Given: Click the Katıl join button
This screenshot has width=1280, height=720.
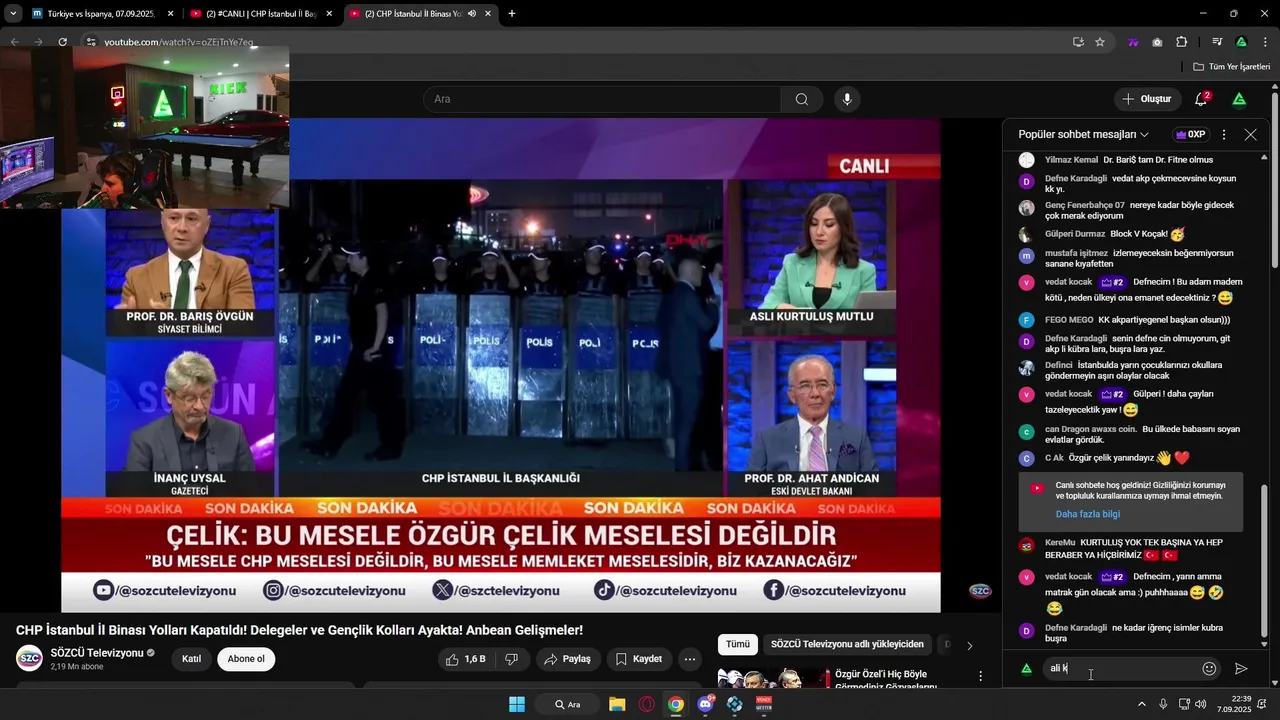Looking at the screenshot, I should (191, 659).
